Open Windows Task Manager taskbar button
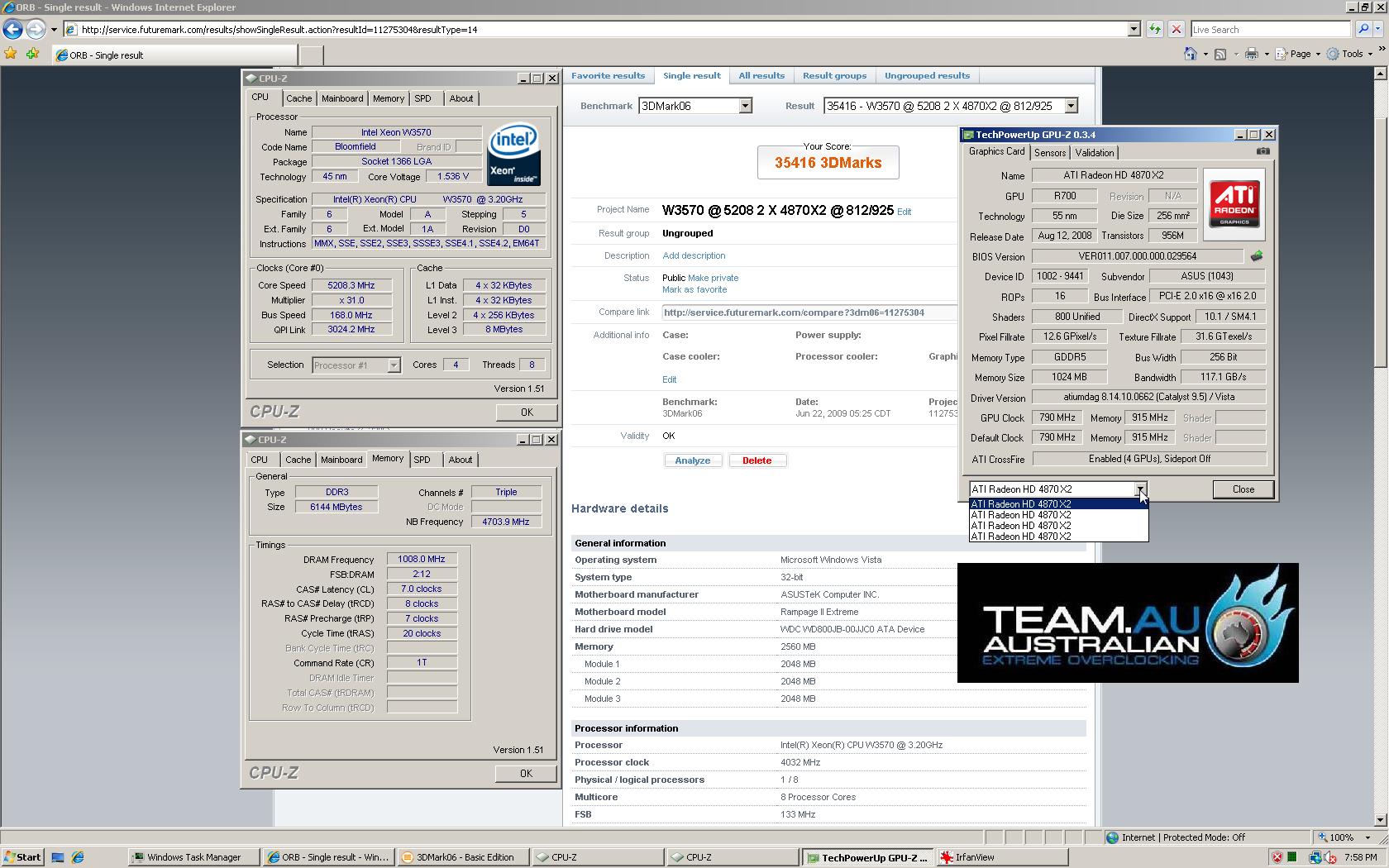 pyautogui.click(x=193, y=857)
